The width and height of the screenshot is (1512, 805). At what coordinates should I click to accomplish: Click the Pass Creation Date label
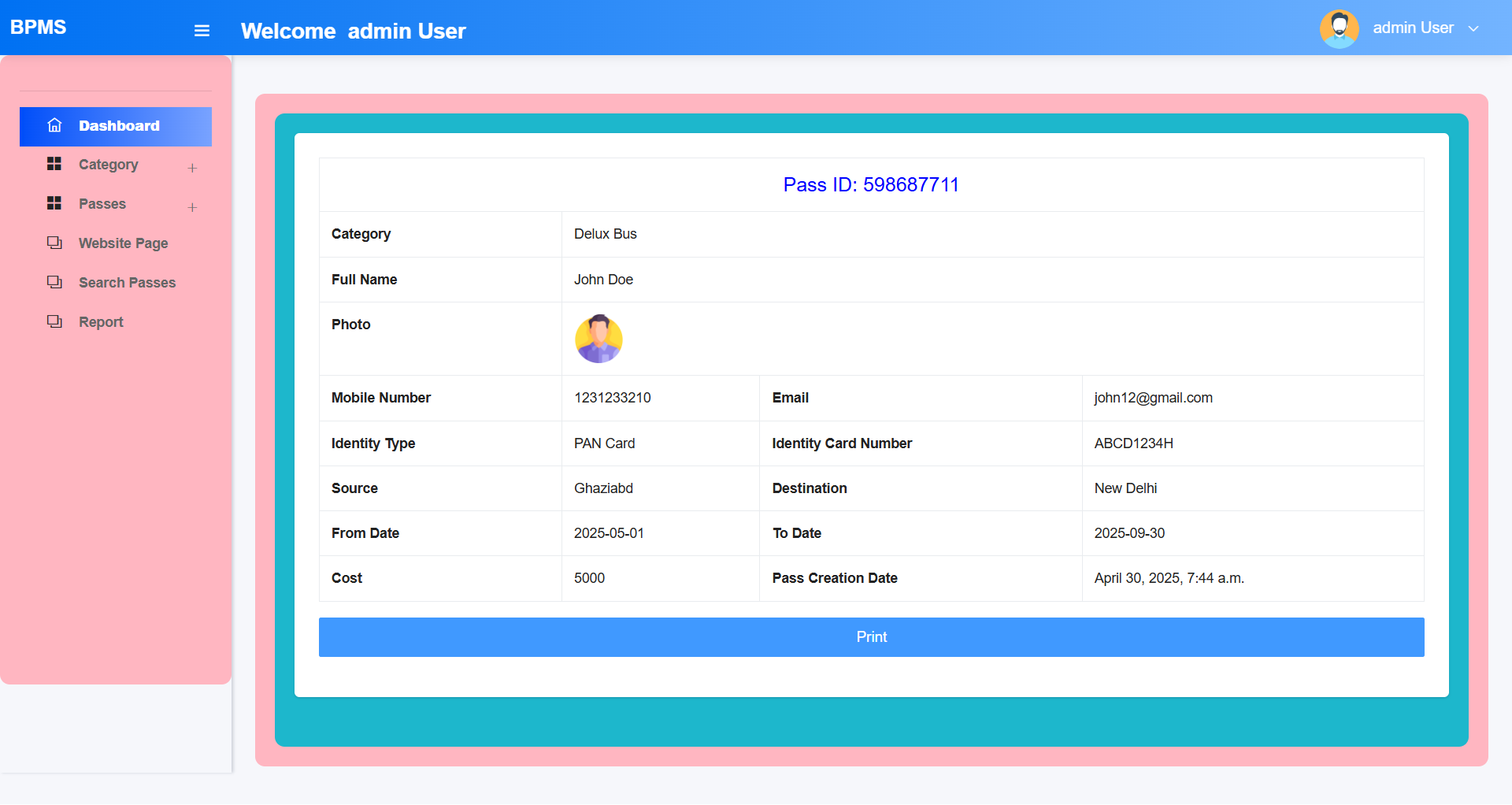pyautogui.click(x=835, y=578)
